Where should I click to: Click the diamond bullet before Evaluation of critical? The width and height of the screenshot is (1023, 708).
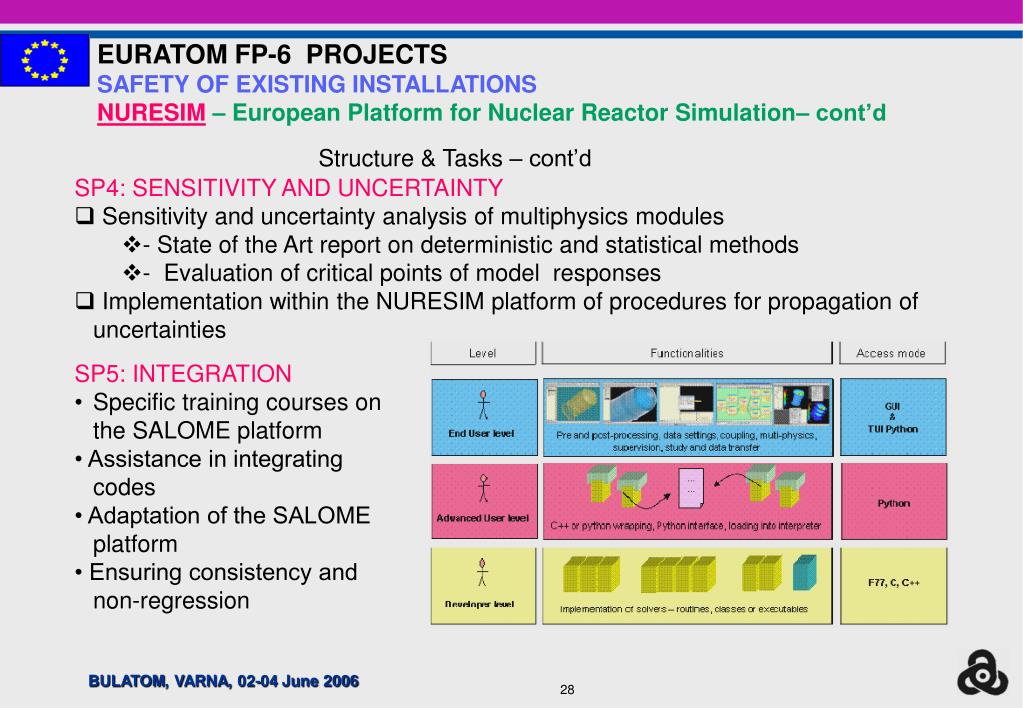coord(132,273)
